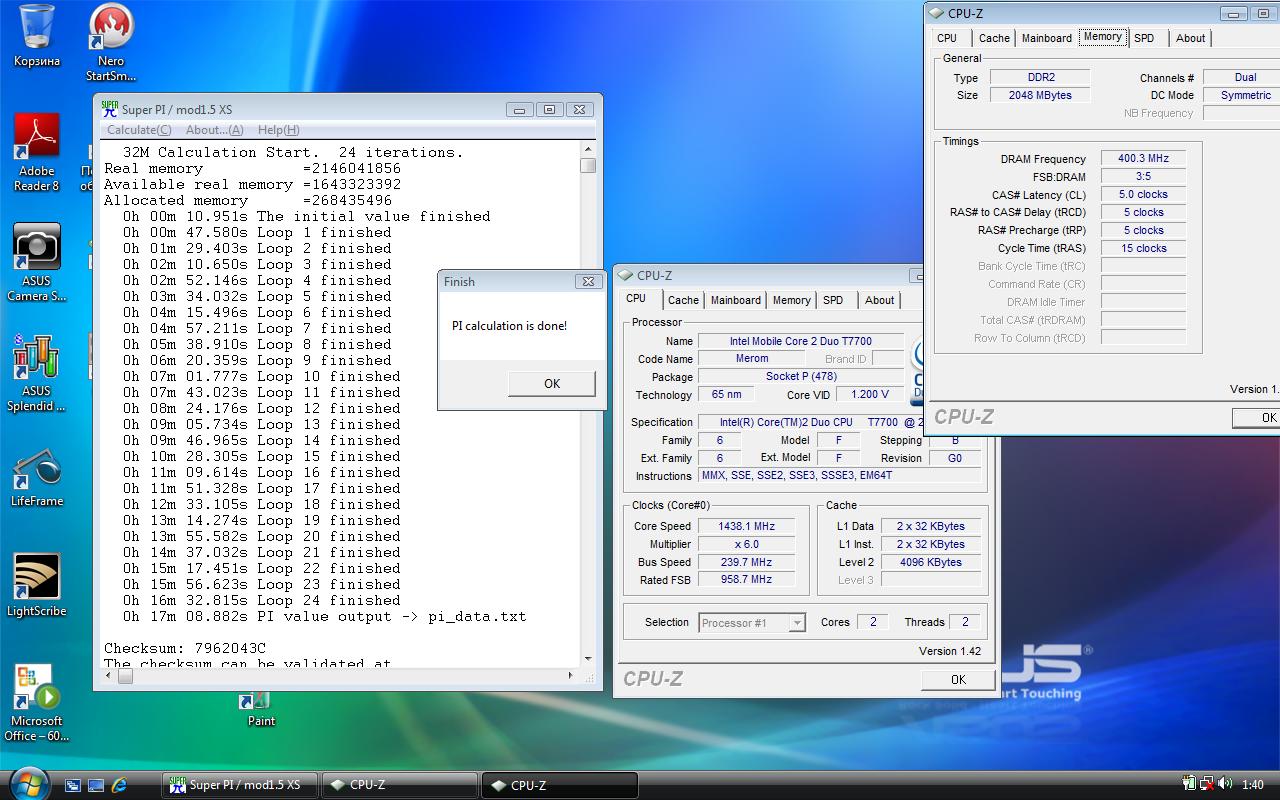Click the Loop 24 finished line

point(262,600)
